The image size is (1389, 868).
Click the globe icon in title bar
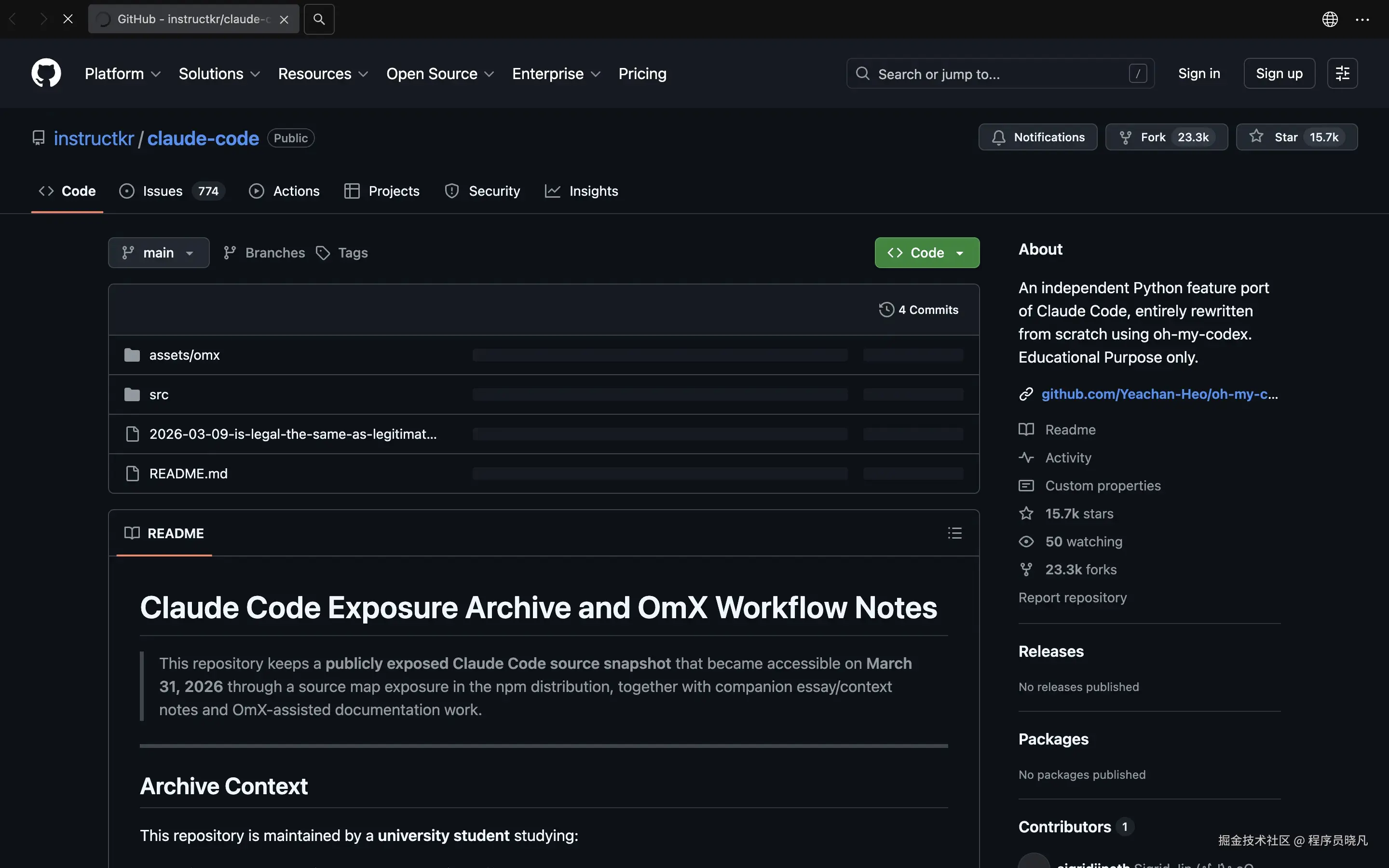coord(1330,19)
